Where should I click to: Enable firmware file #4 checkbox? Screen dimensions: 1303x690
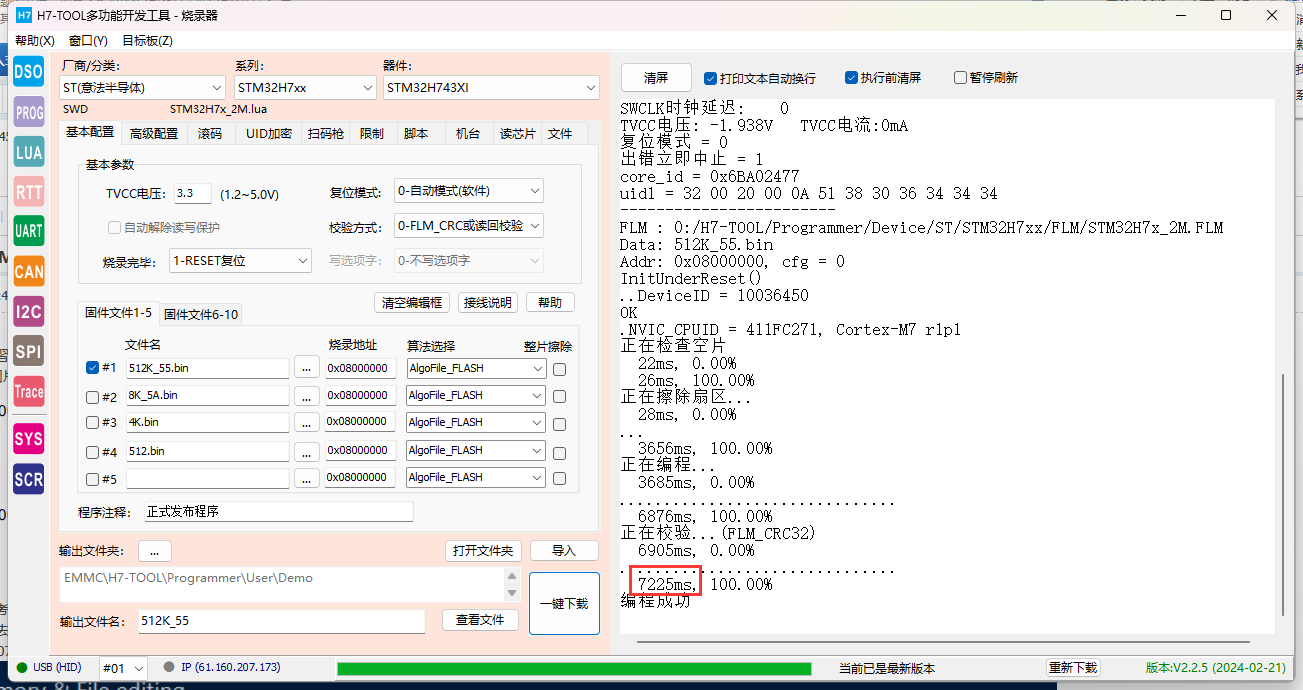[x=92, y=451]
